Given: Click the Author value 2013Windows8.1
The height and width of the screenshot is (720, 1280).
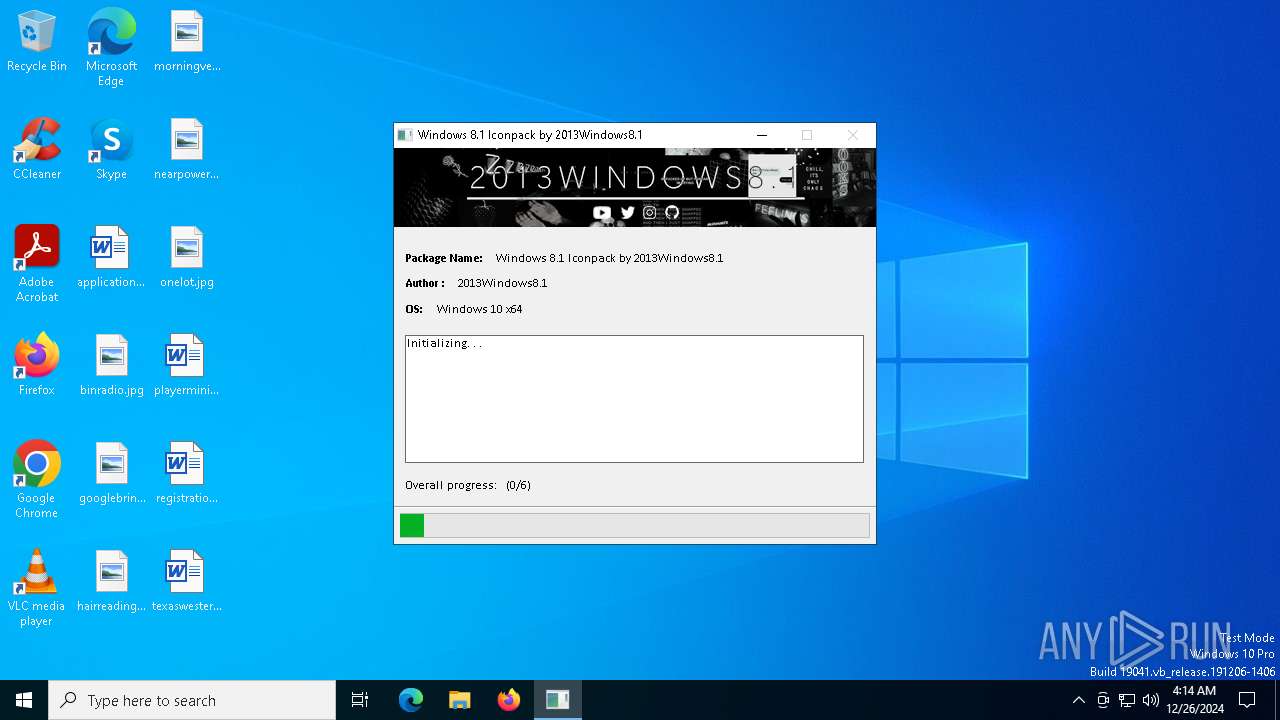Looking at the screenshot, I should point(502,283).
